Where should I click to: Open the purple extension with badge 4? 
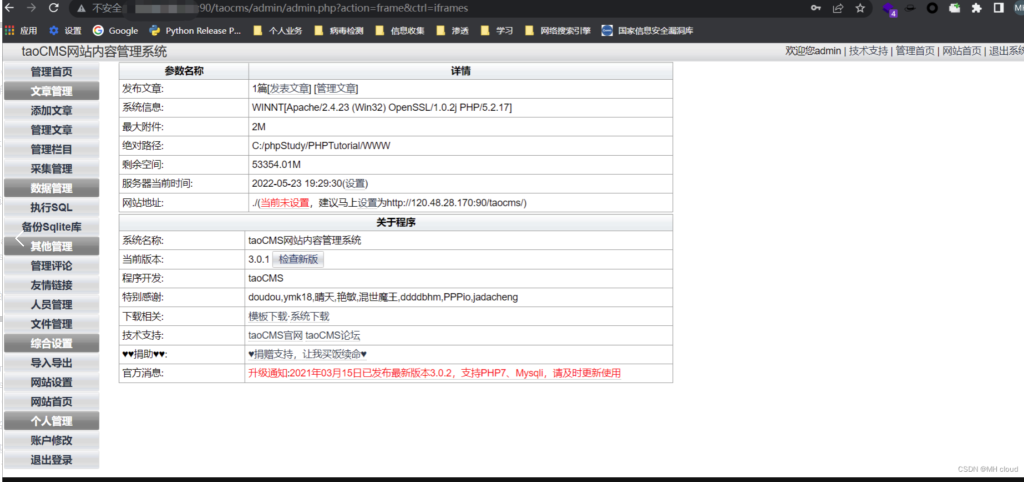coord(889,9)
